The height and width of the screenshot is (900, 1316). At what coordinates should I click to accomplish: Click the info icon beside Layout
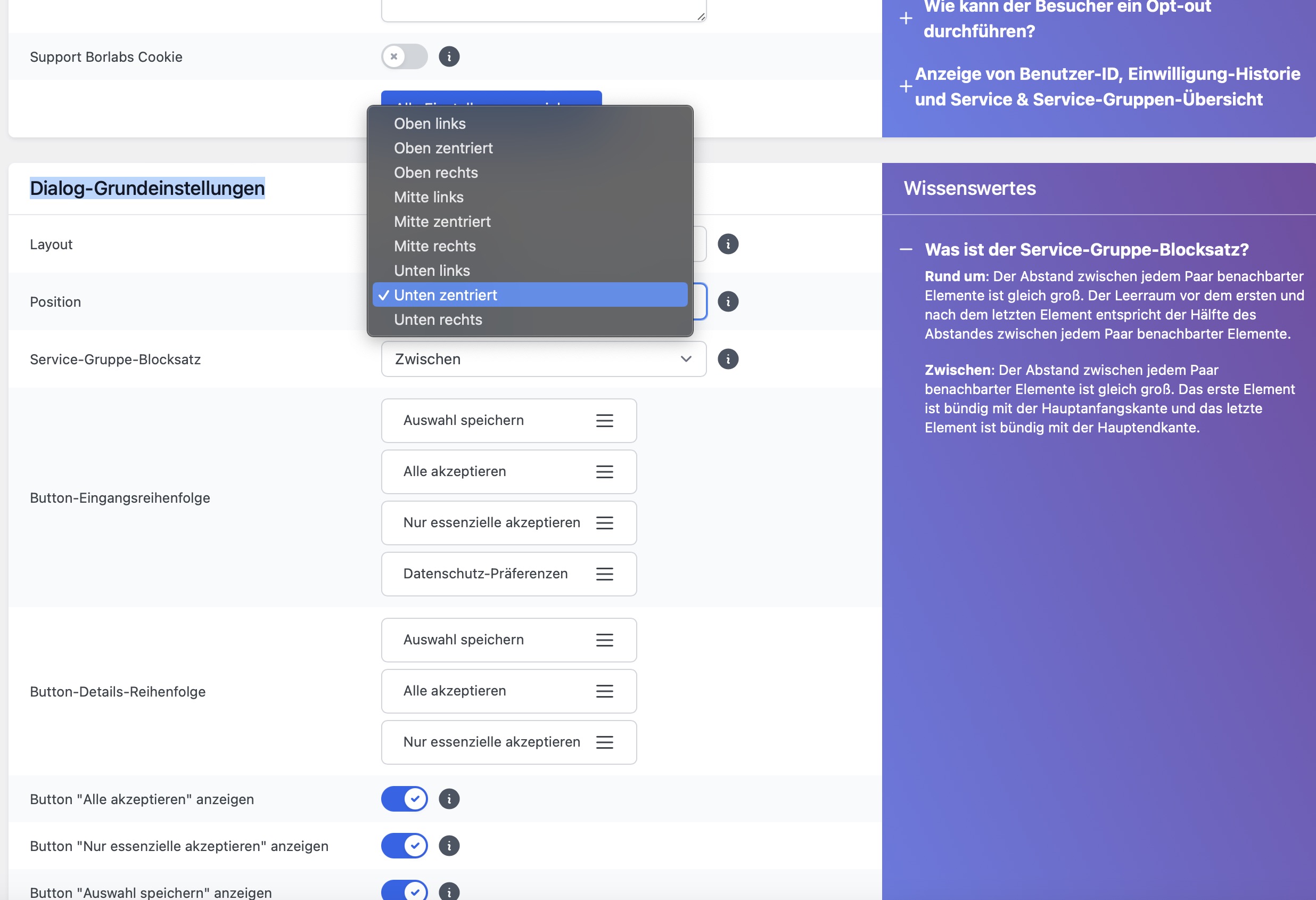tap(728, 244)
